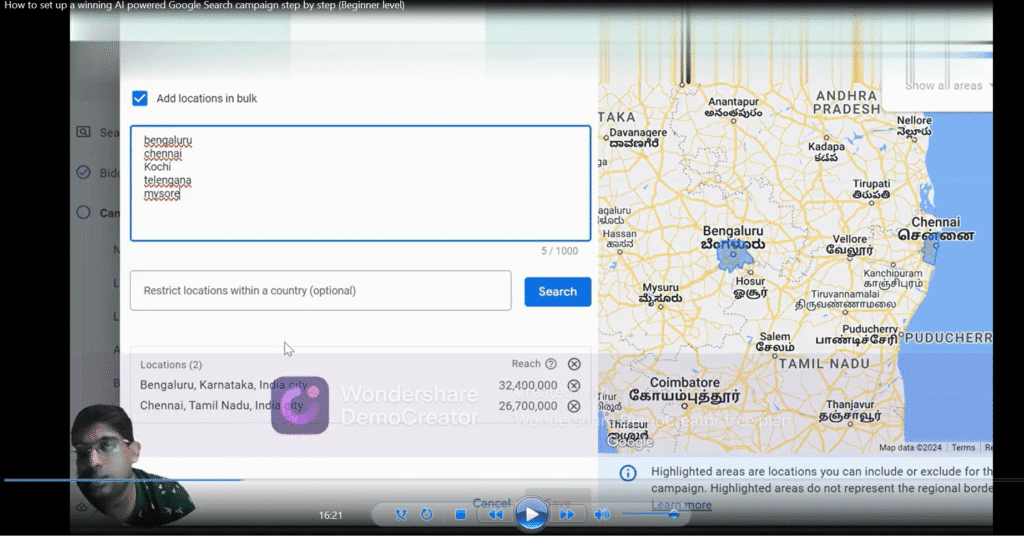
Task: Remove Chennai, Tamil Nadu from the locations list
Action: point(574,406)
